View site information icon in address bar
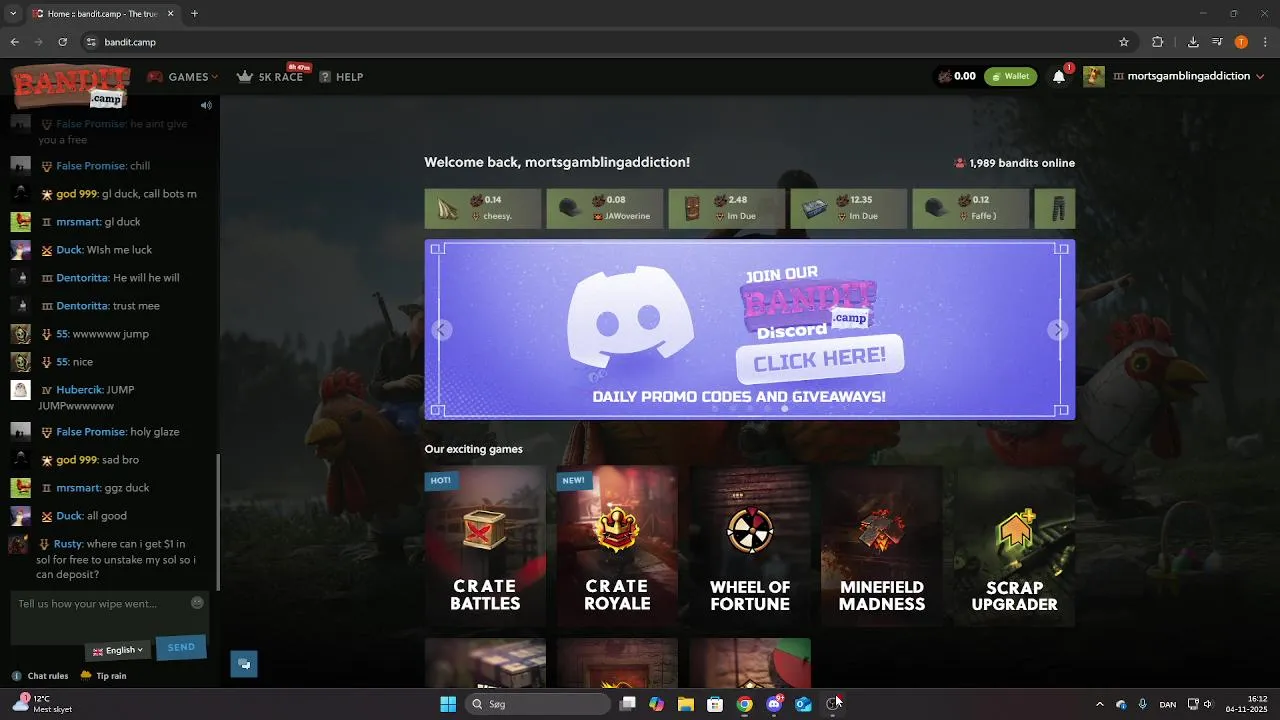1280x720 pixels. pyautogui.click(x=91, y=42)
